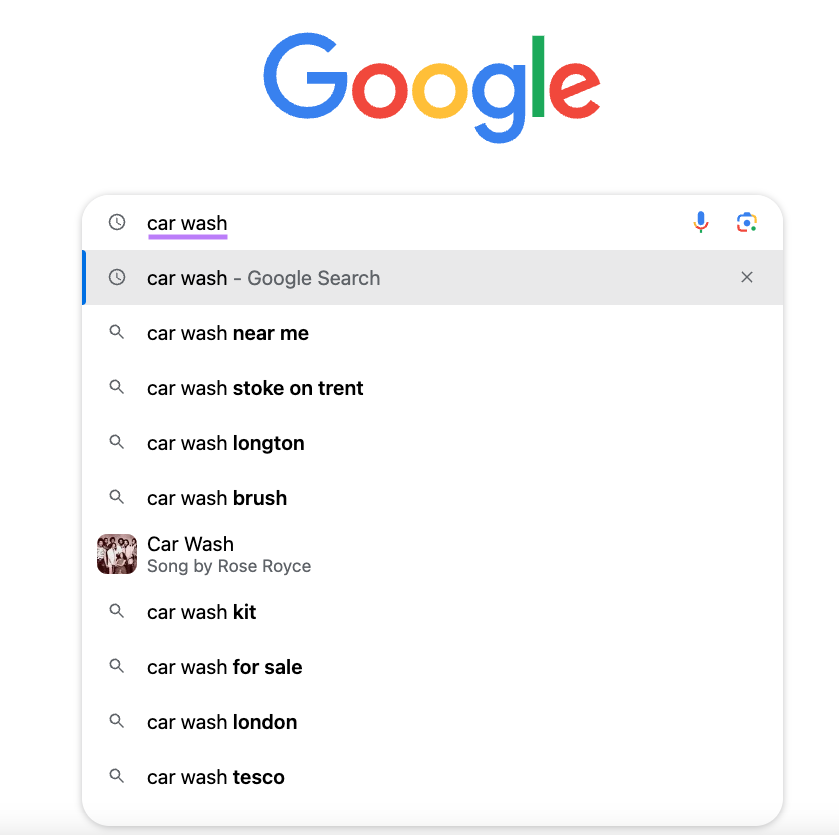839x835 pixels.
Task: Click inside the search text field
Action: (x=400, y=222)
